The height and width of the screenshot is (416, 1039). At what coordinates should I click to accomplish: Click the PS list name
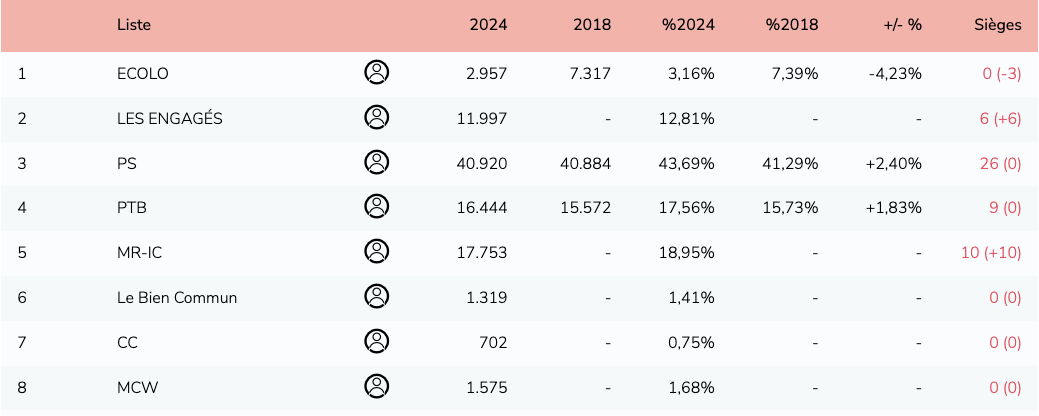click(127, 163)
